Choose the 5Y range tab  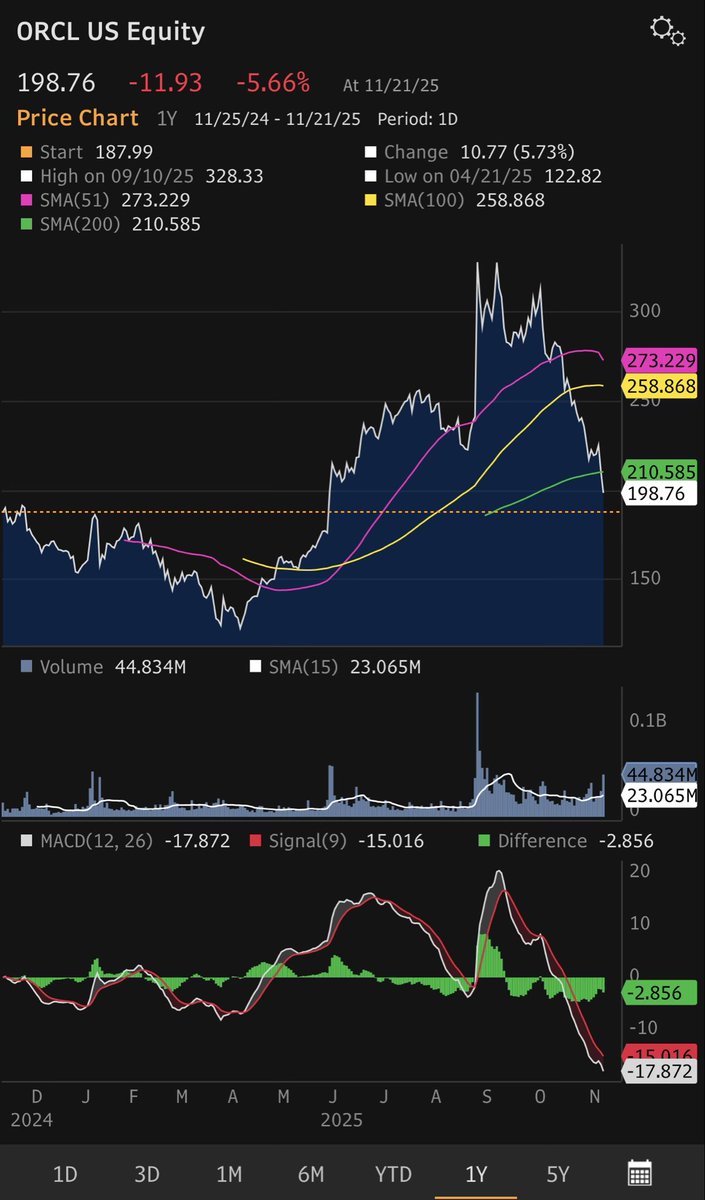point(557,1174)
